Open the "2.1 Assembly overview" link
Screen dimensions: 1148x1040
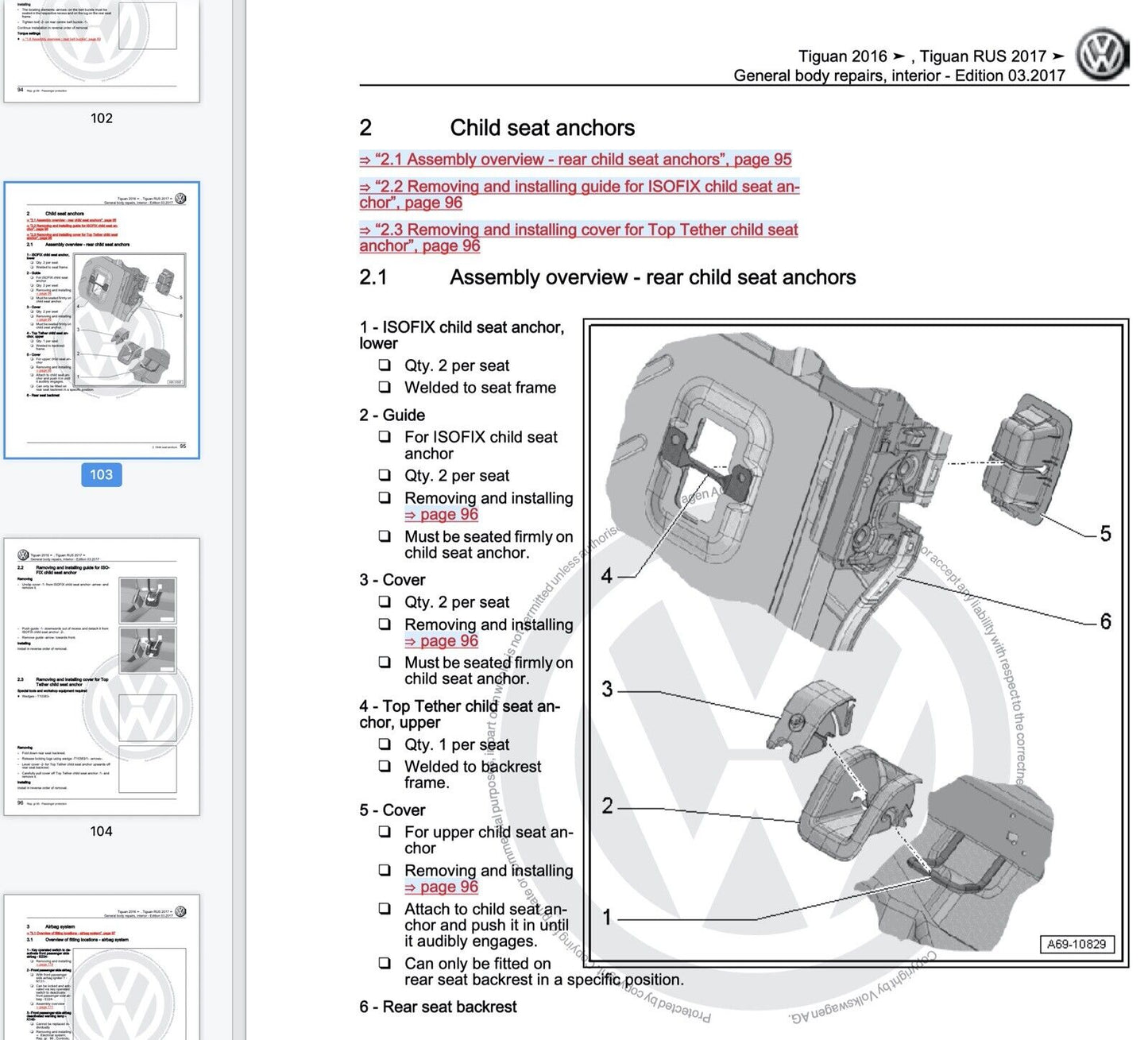(575, 160)
